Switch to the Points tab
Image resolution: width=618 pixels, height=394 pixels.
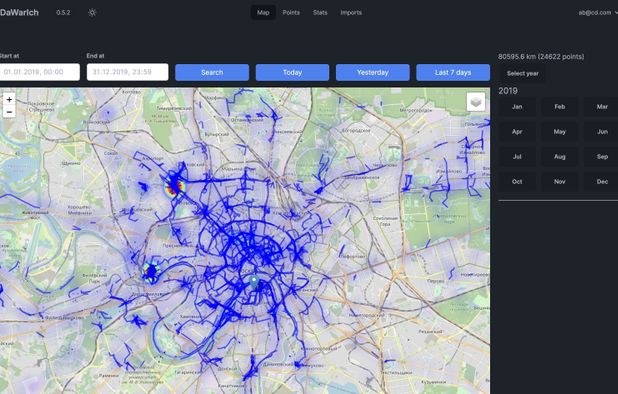(x=291, y=13)
